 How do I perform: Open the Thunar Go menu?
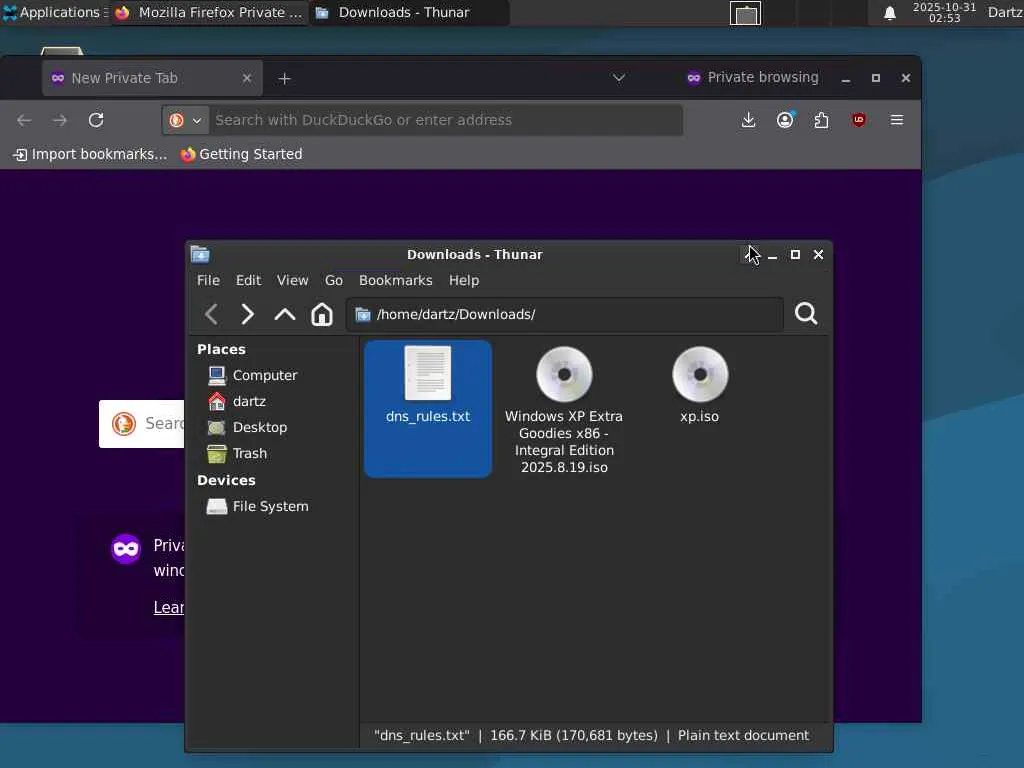click(334, 280)
